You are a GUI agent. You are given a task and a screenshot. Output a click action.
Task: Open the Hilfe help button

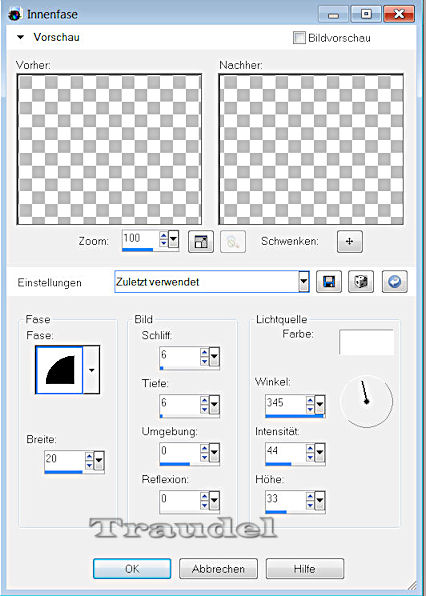click(305, 569)
